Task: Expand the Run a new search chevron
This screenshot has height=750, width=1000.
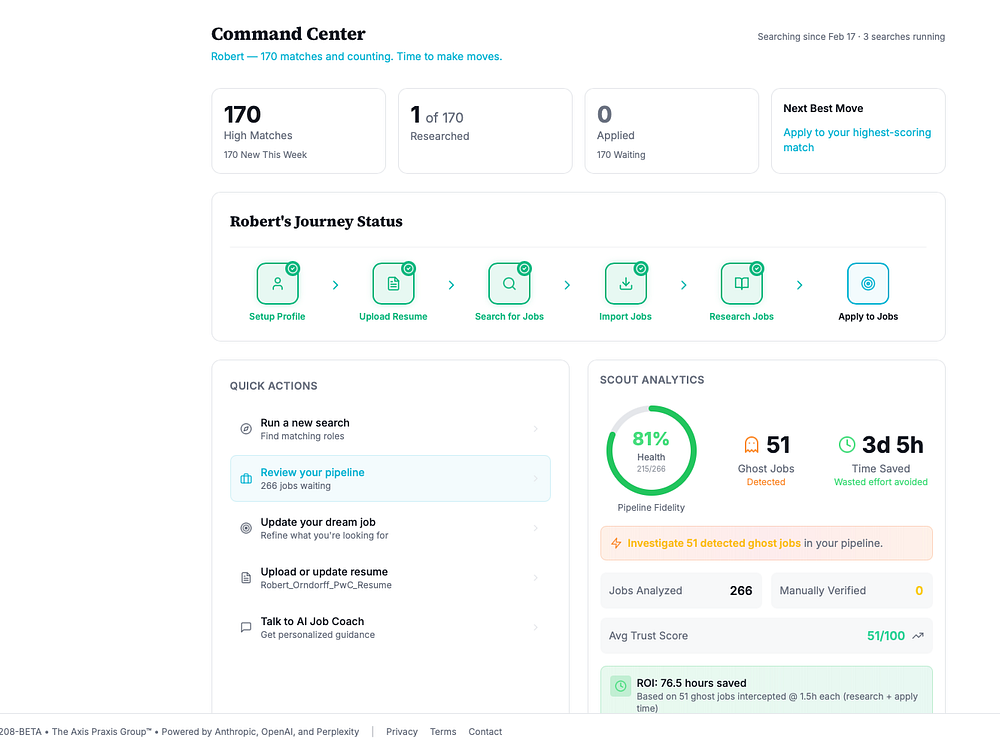Action: click(536, 429)
